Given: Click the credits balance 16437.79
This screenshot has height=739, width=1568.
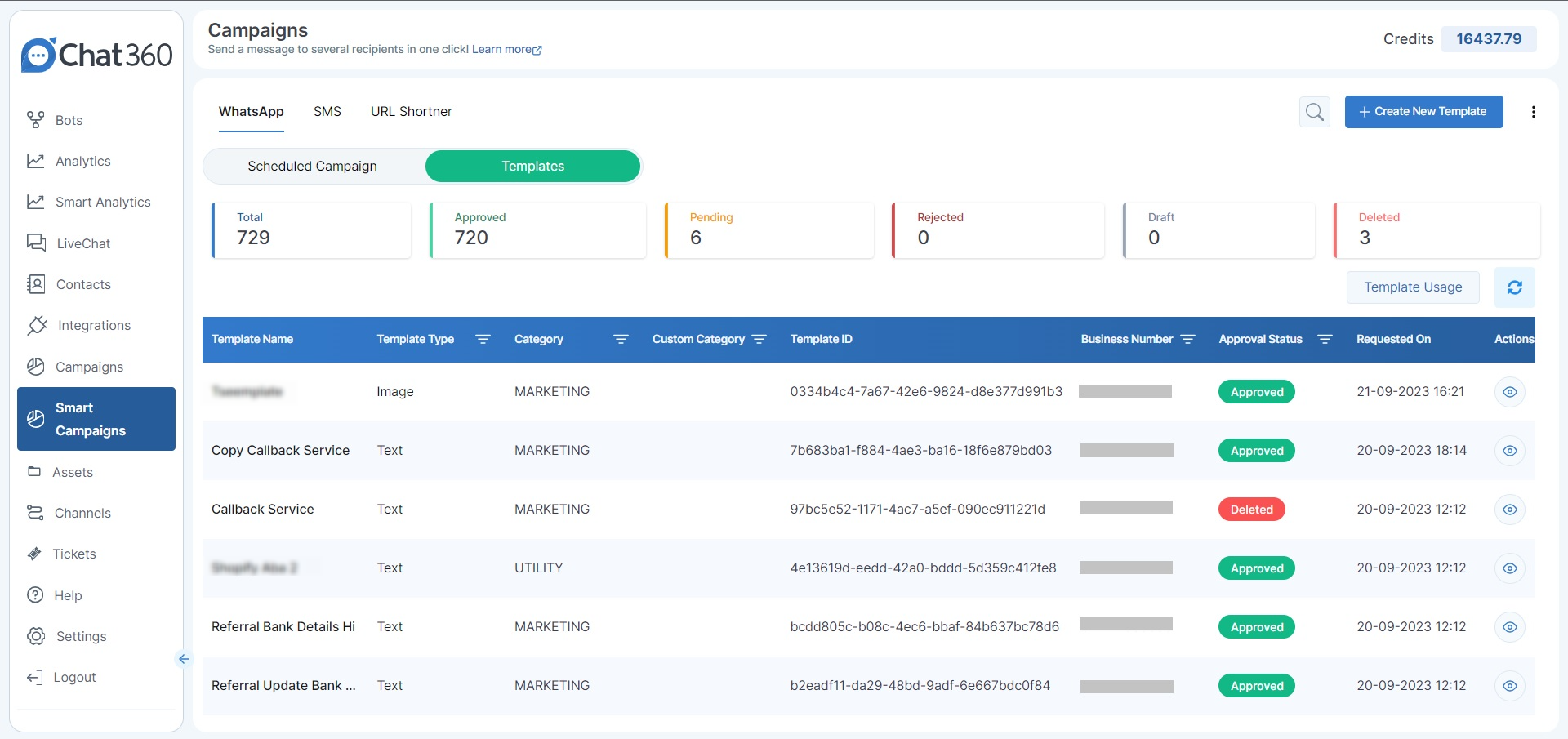Looking at the screenshot, I should pyautogui.click(x=1489, y=39).
